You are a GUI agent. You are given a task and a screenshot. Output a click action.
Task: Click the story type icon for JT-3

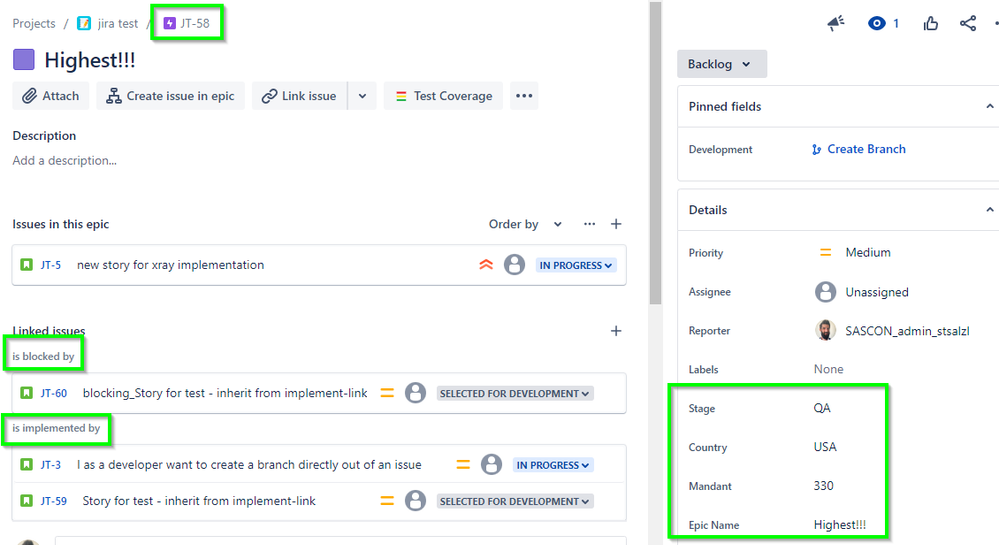coord(26,465)
